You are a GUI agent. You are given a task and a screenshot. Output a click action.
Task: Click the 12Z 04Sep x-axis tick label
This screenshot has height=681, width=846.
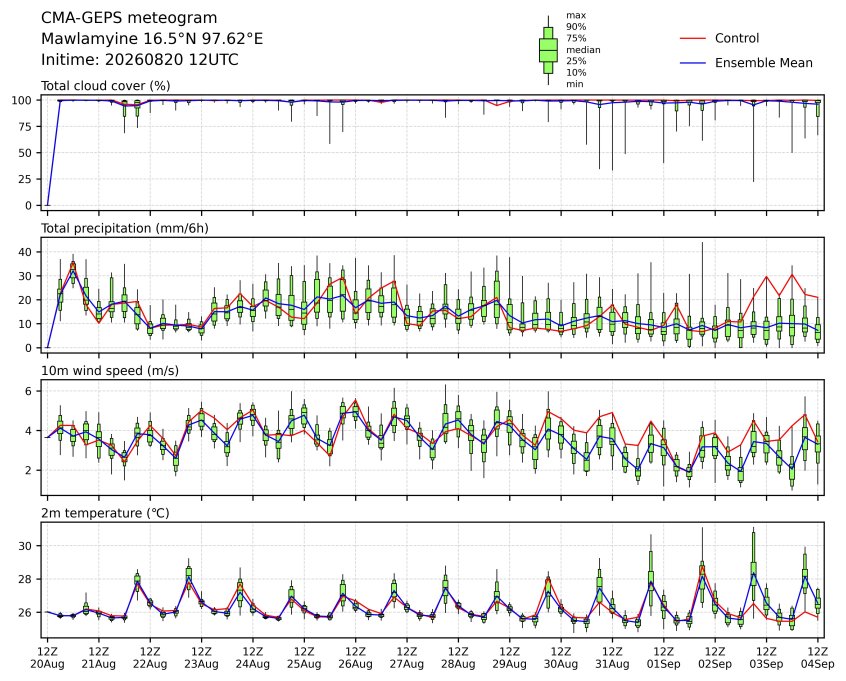click(x=818, y=658)
